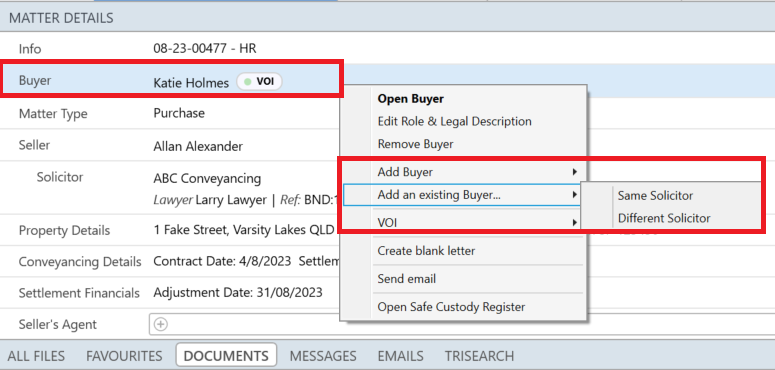Choose Remove Buyer menu entry
The height and width of the screenshot is (370, 775).
tap(415, 144)
